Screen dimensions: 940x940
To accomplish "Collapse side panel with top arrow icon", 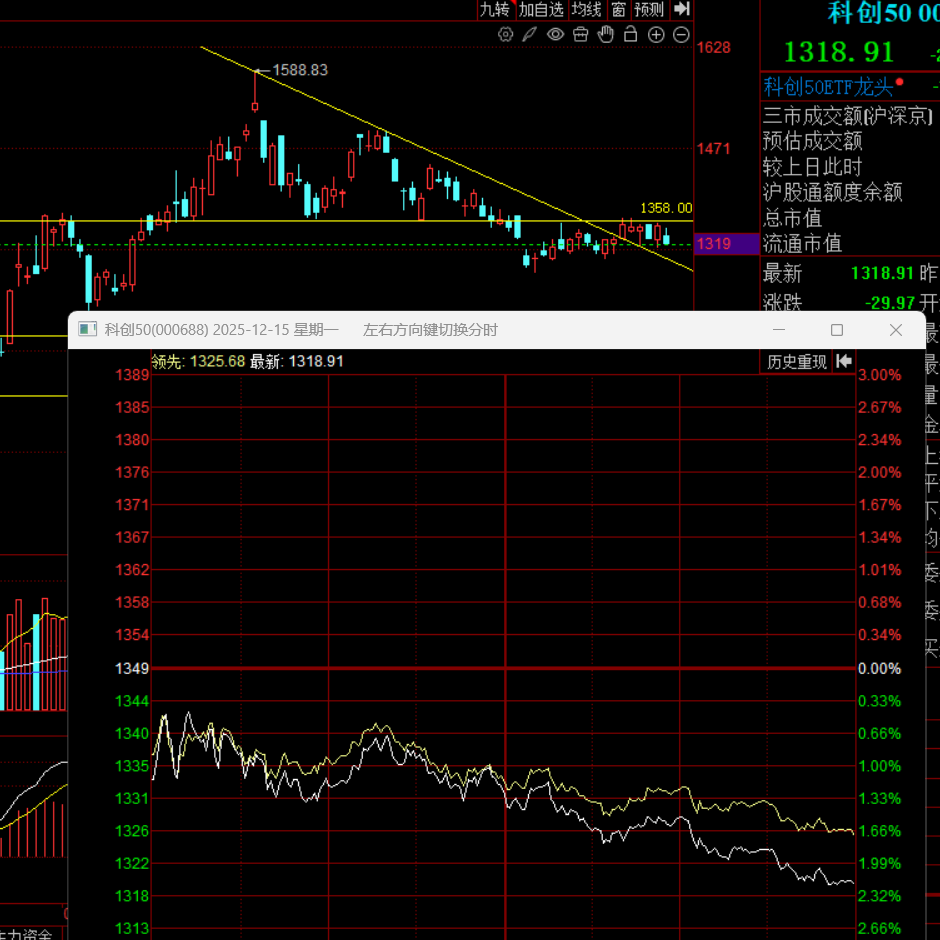I will tap(682, 9).
